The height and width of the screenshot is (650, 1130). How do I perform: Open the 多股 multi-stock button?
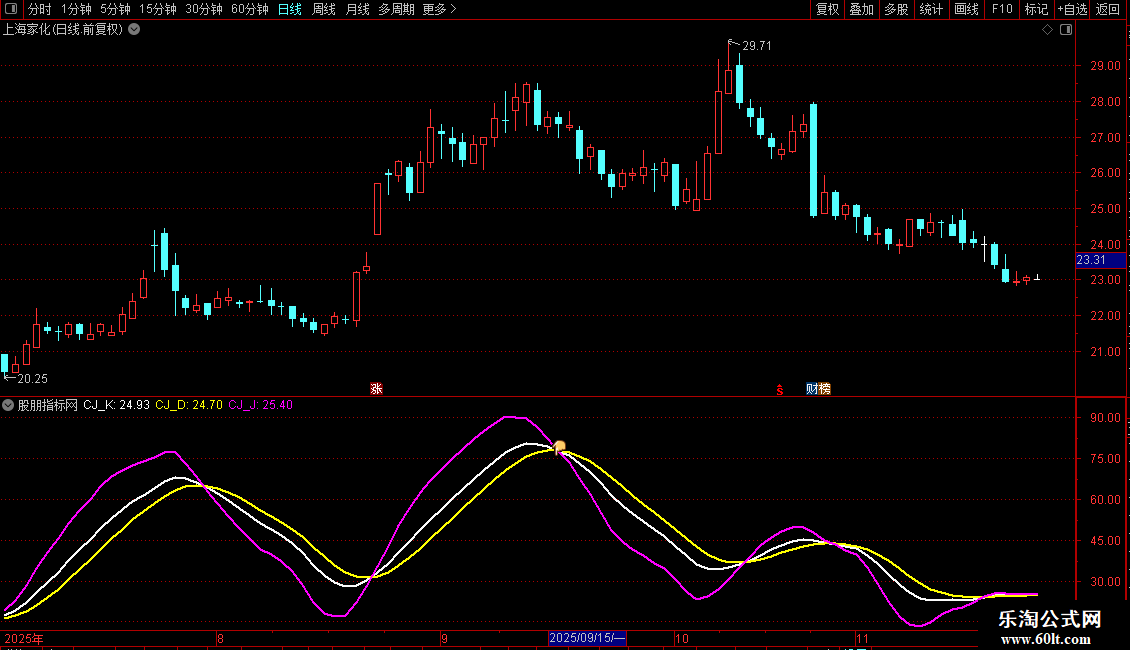pyautogui.click(x=897, y=9)
